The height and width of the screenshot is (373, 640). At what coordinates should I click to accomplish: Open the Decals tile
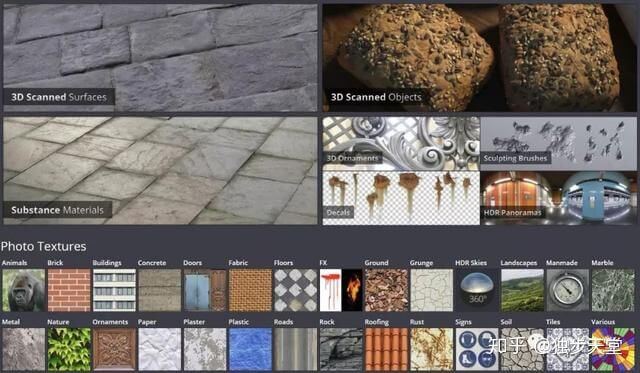click(x=401, y=198)
